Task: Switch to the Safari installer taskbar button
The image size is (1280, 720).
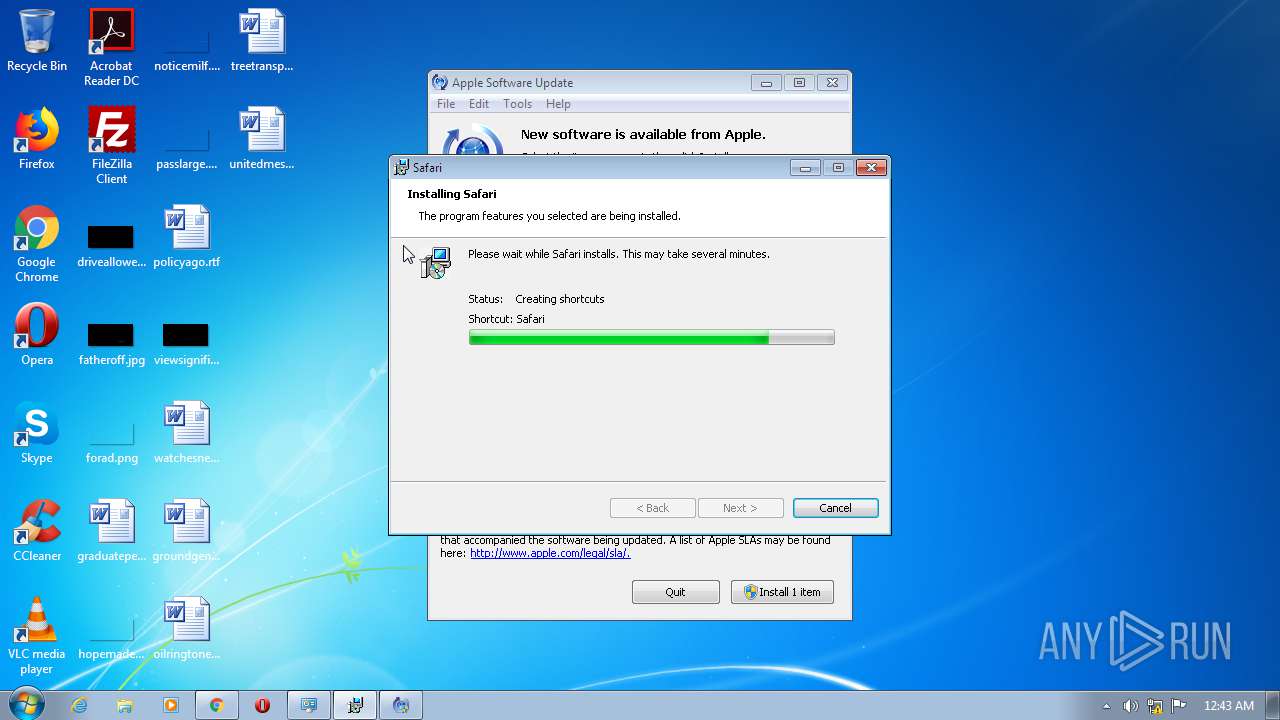Action: 354,705
